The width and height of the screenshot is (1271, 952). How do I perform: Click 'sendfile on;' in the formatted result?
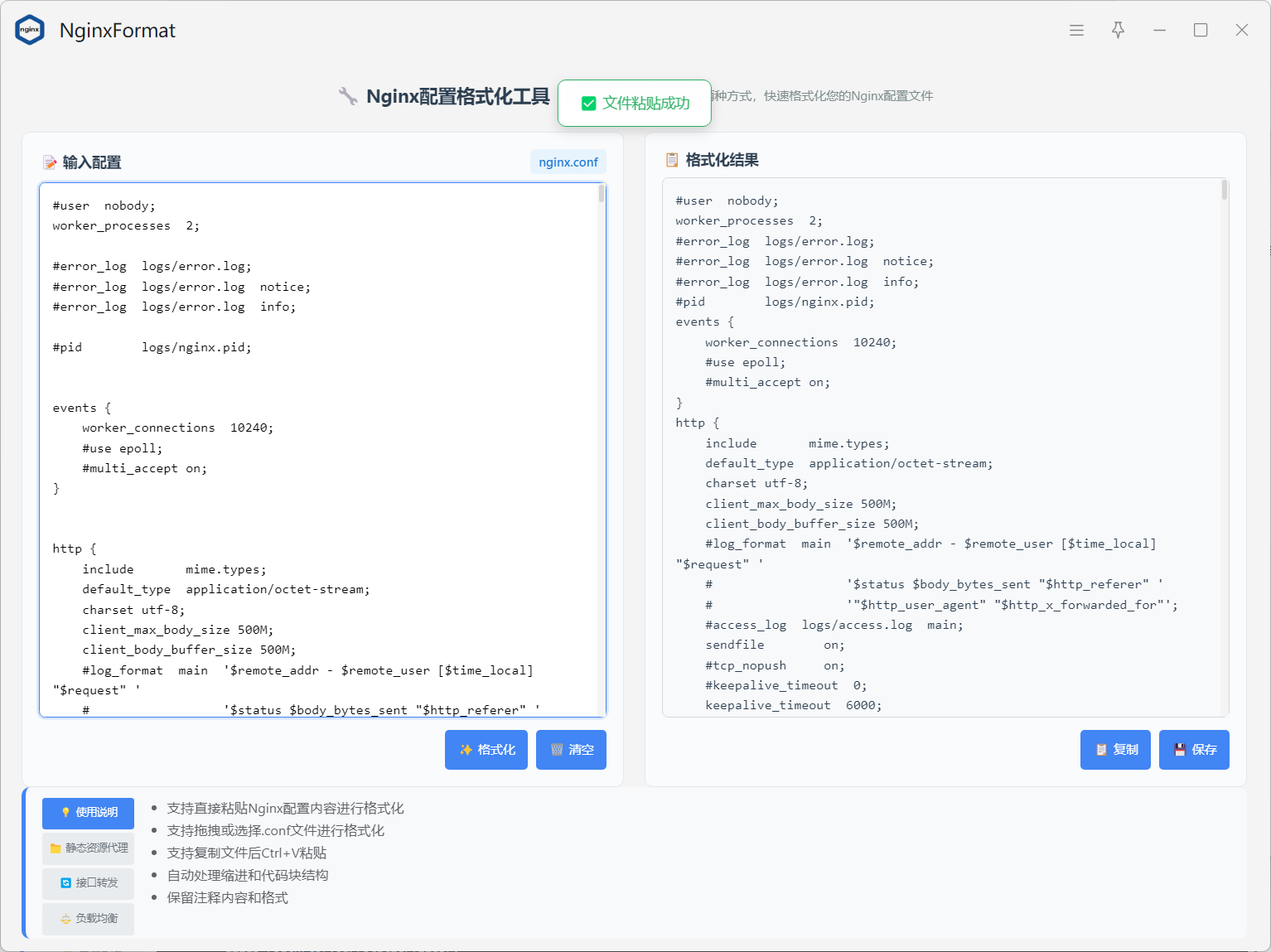tap(775, 645)
